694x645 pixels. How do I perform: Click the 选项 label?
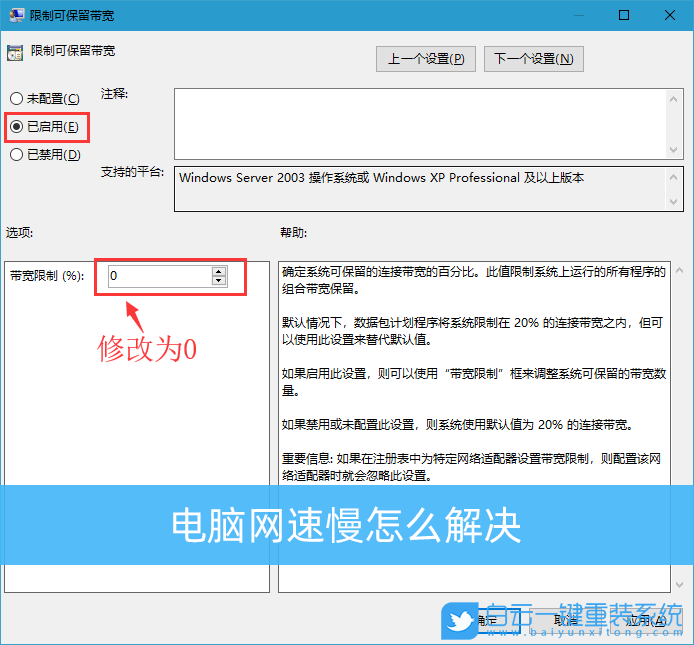click(x=19, y=232)
